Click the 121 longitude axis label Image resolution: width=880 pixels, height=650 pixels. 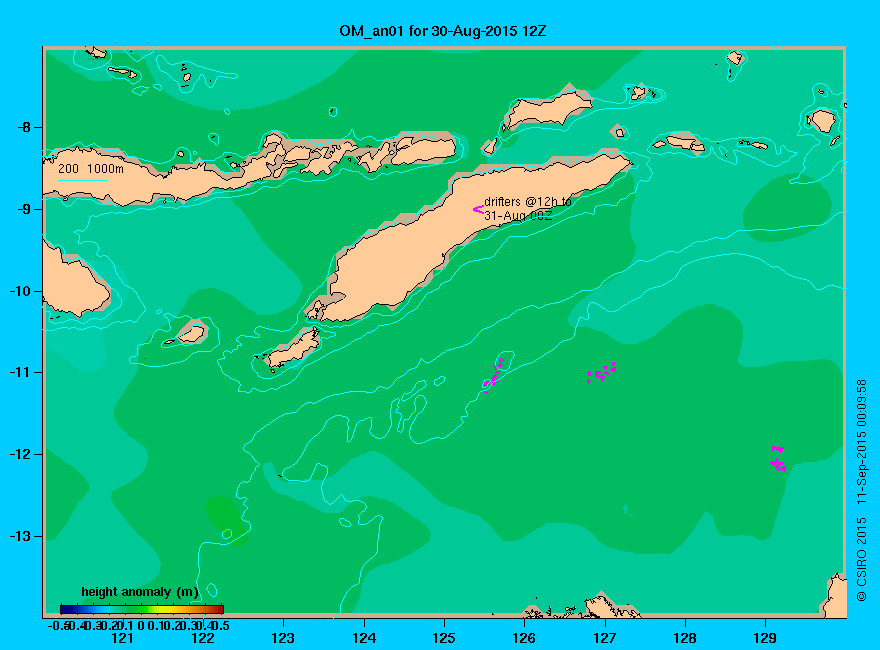(x=122, y=638)
